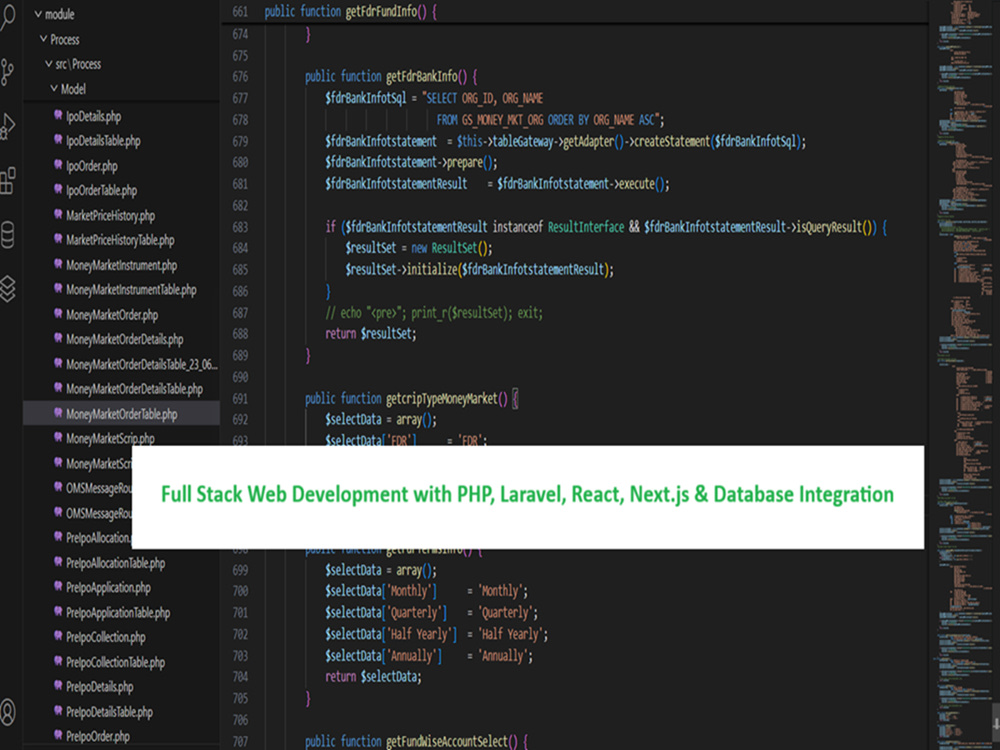Click line number 683 in gutter

(x=240, y=227)
